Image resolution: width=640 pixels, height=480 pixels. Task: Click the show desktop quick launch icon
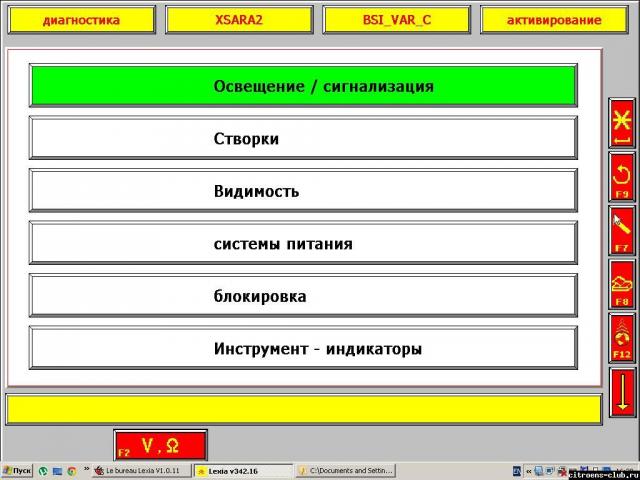pyautogui.click(x=57, y=471)
